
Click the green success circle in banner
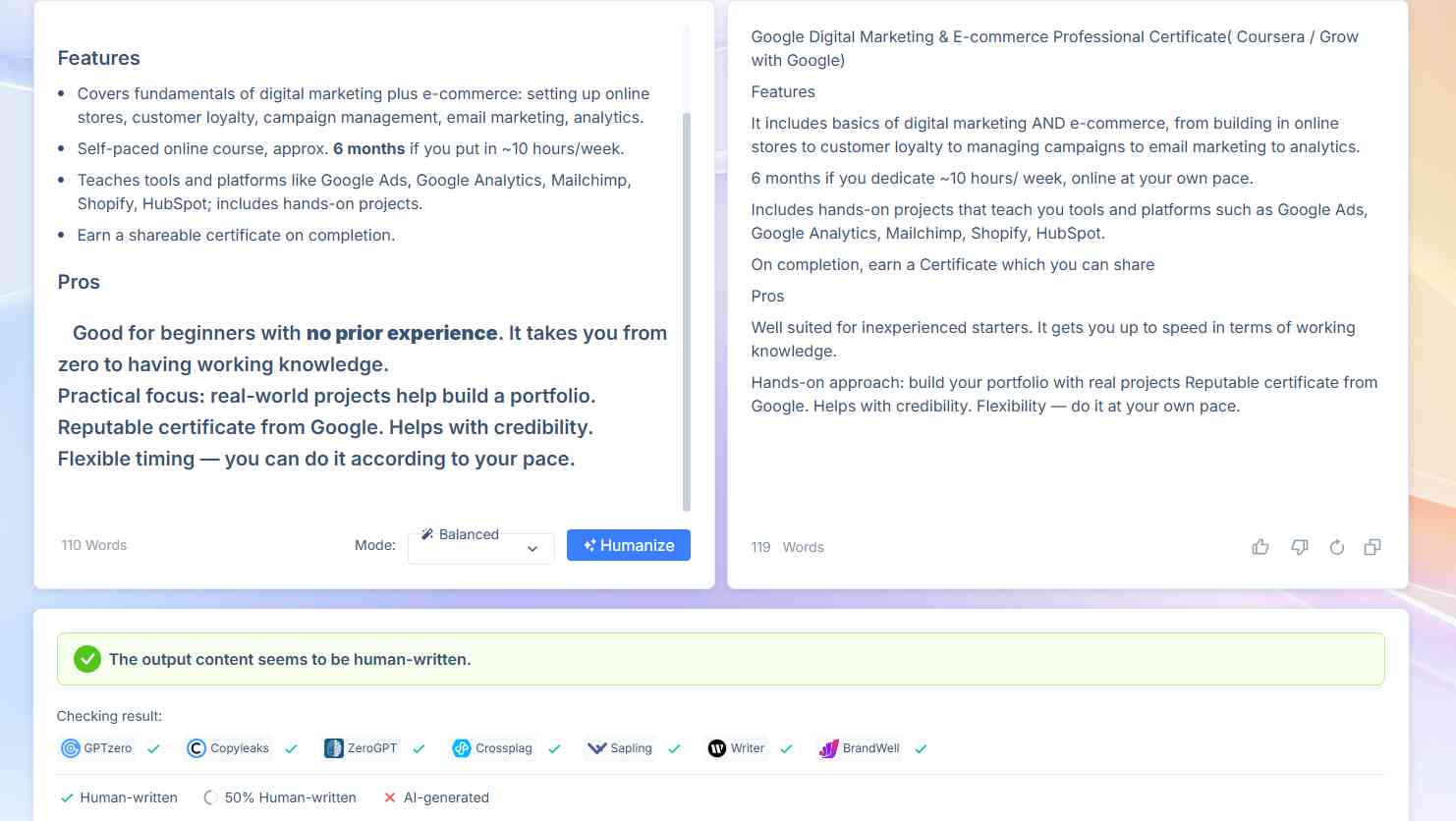(x=87, y=659)
